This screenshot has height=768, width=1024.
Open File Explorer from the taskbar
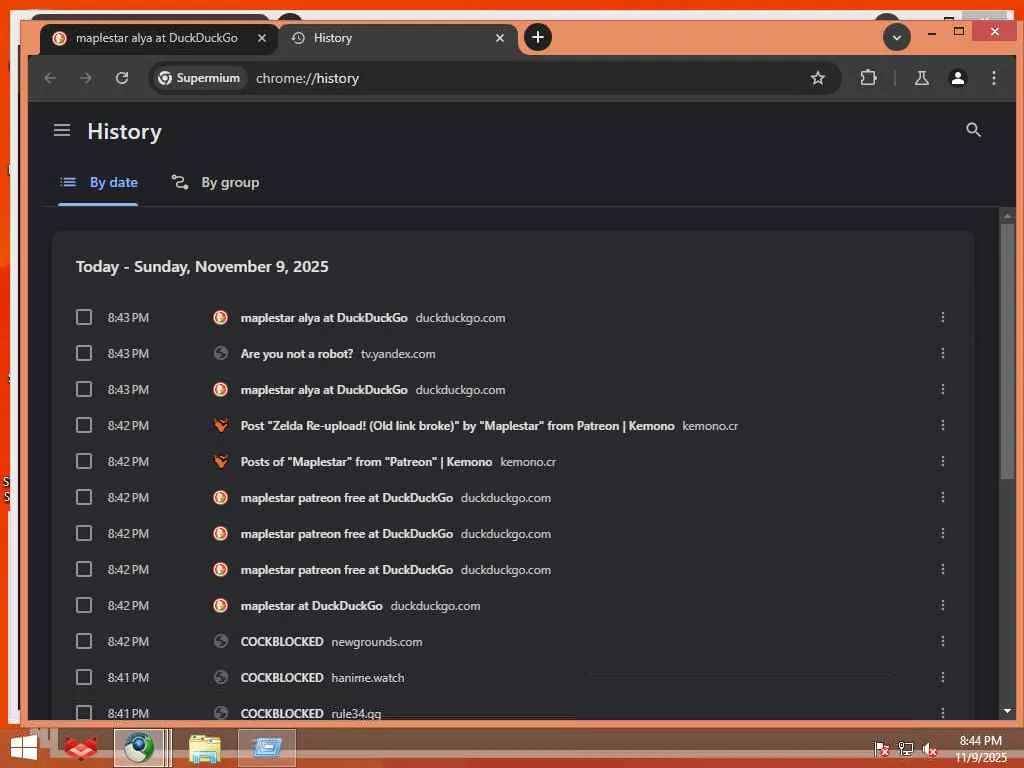[204, 748]
